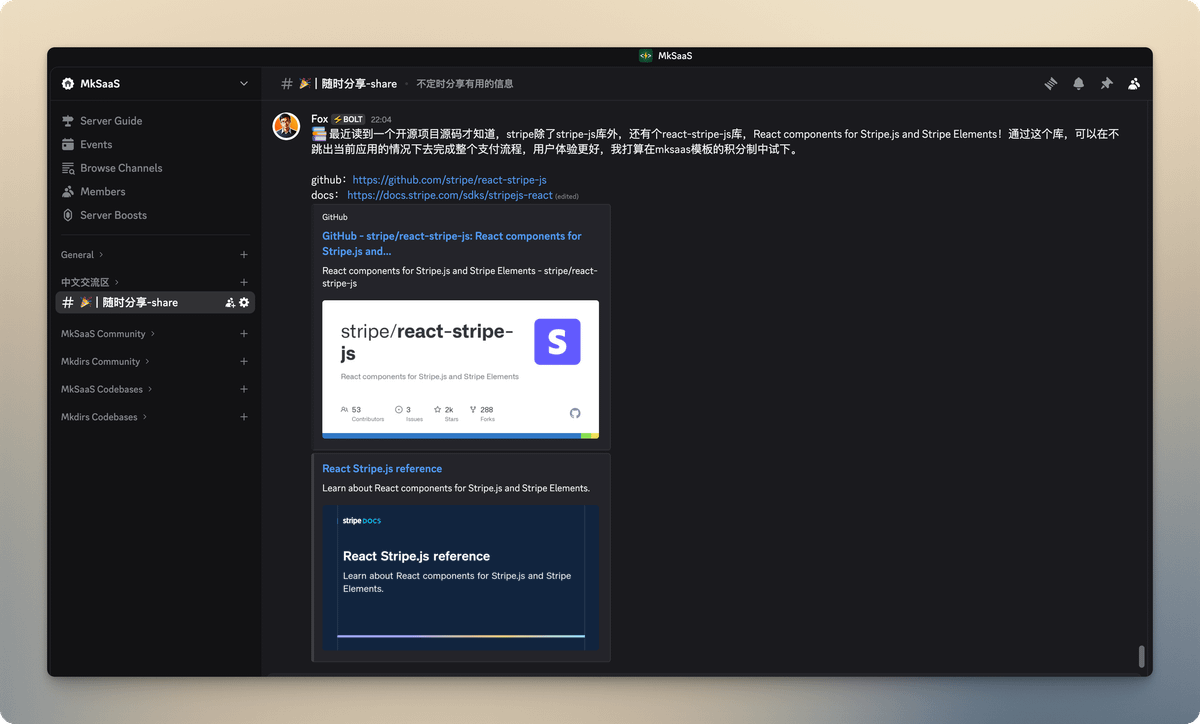Image resolution: width=1200 pixels, height=724 pixels.
Task: Click the chat scrollbar thumb
Action: [1141, 657]
